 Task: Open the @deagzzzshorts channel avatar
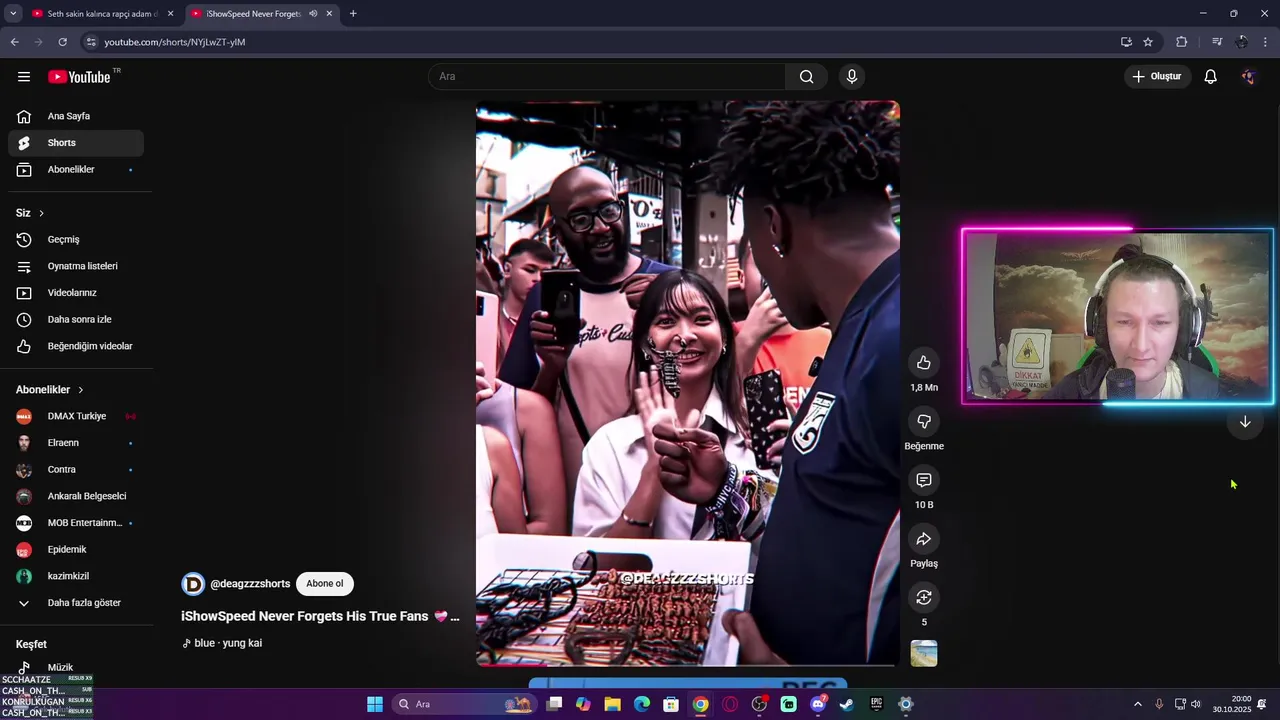pyautogui.click(x=193, y=584)
